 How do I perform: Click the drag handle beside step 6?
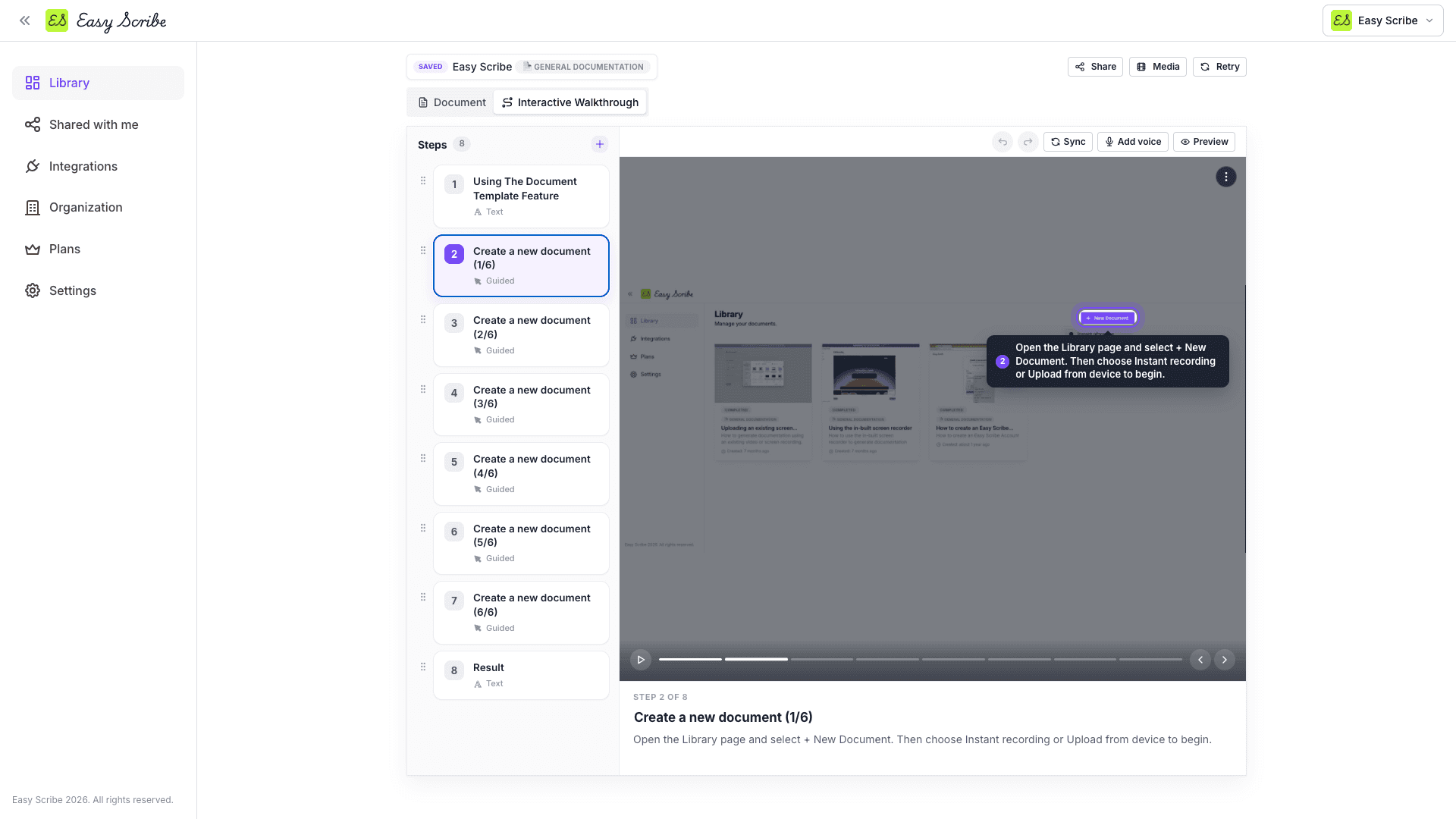click(x=423, y=528)
